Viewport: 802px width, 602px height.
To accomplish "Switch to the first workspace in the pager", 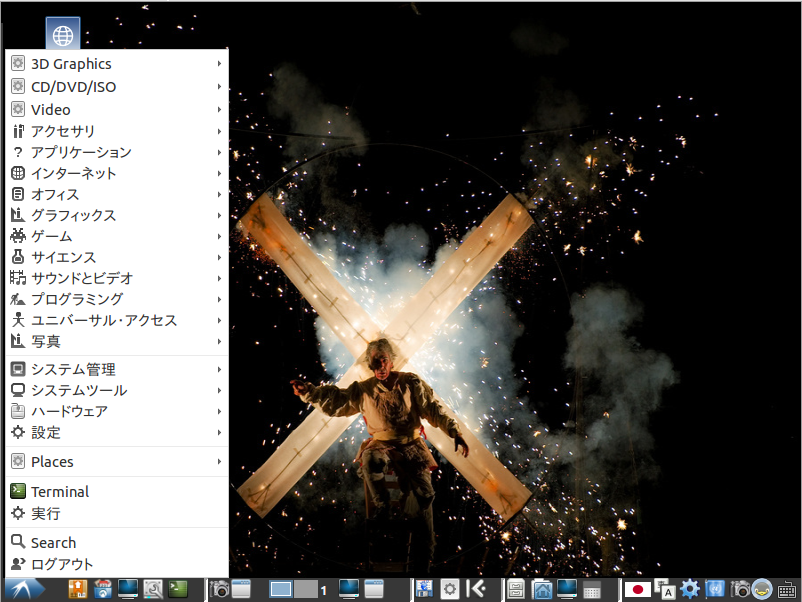I will click(281, 590).
